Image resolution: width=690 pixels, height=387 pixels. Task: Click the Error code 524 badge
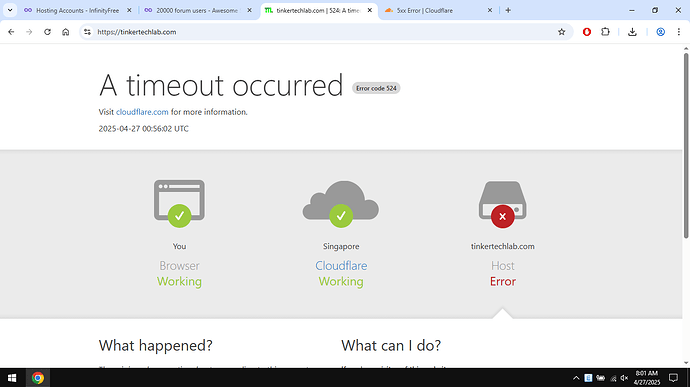click(376, 88)
